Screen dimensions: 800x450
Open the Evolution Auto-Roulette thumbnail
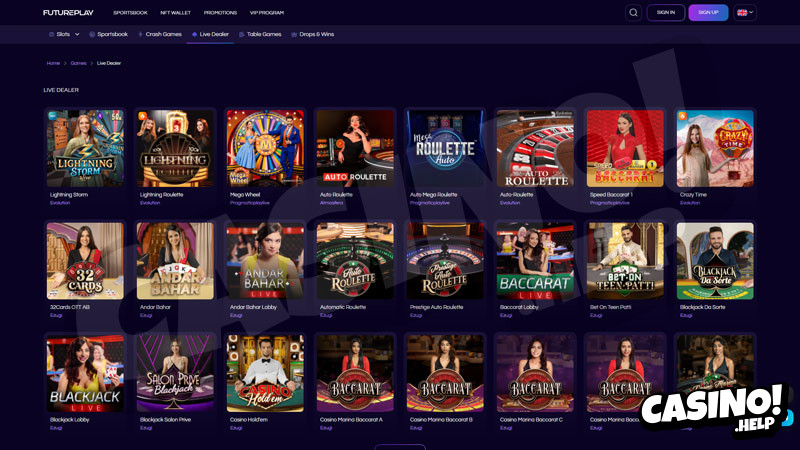535,148
